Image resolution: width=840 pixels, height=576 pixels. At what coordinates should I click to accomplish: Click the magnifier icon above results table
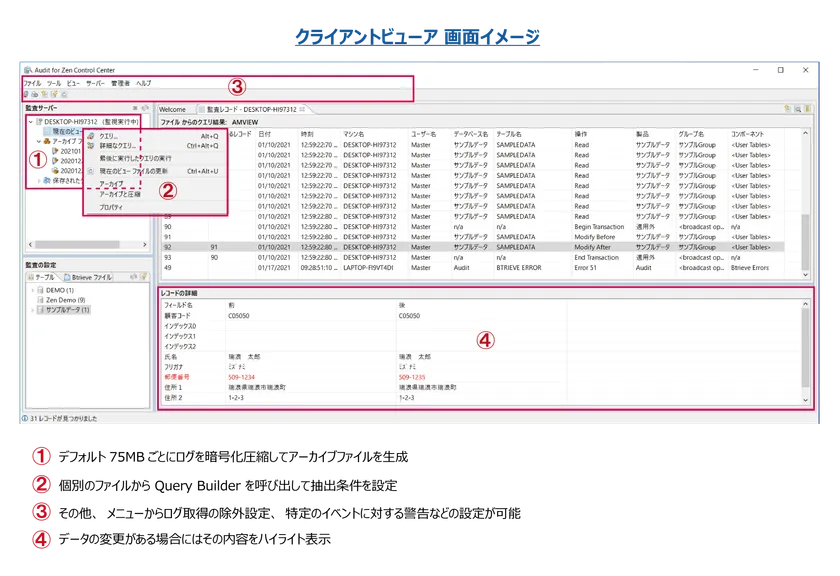tap(798, 109)
